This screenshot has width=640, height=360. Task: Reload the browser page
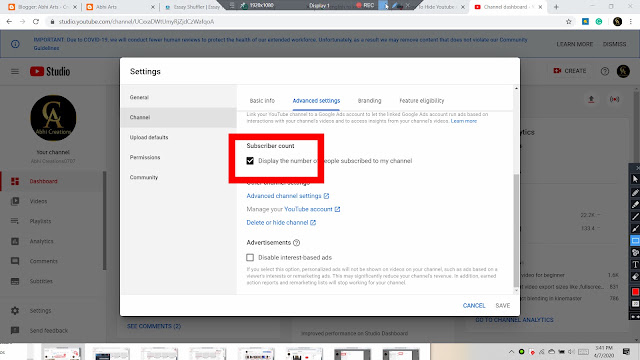pos(36,22)
